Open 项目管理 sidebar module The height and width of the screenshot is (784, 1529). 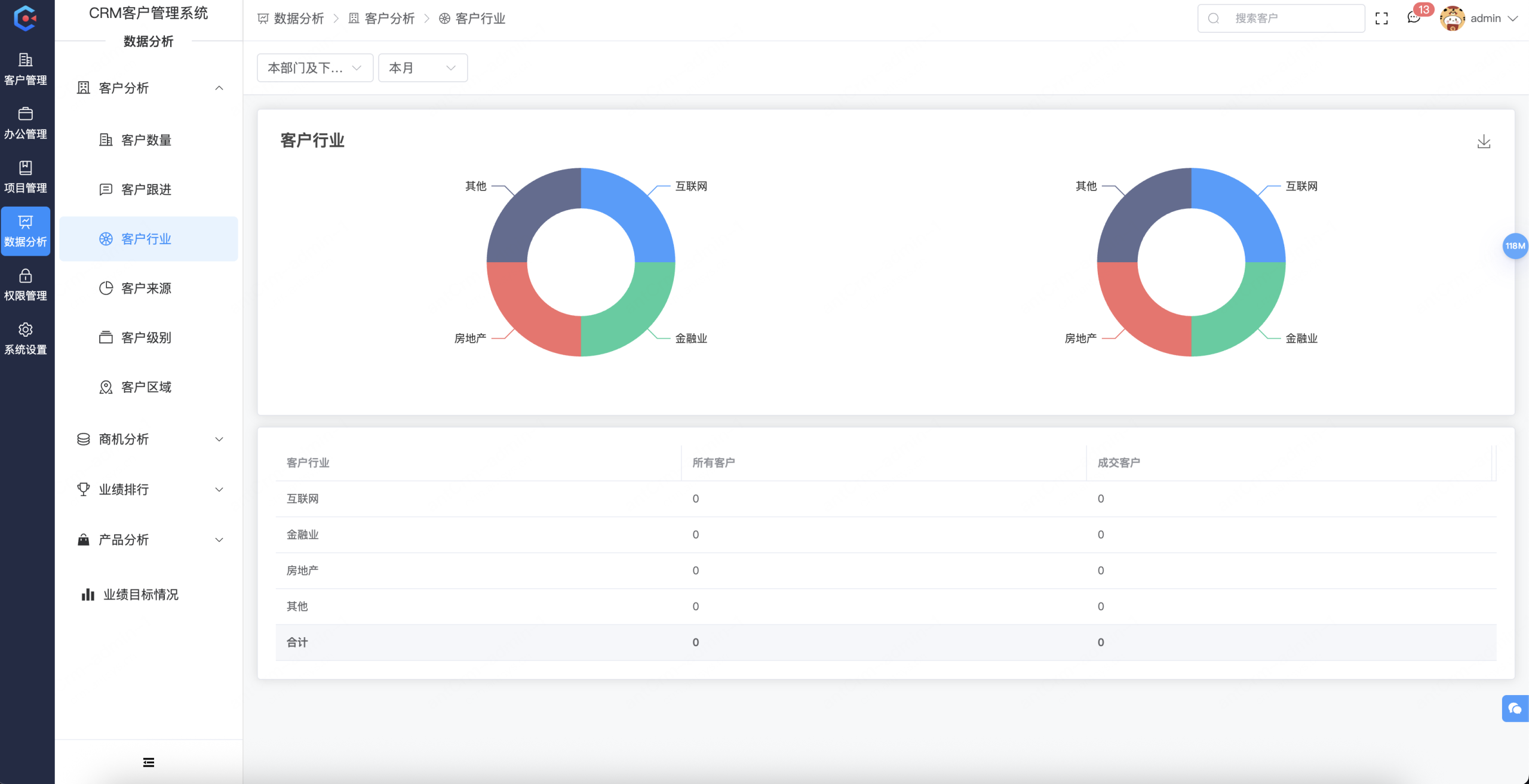(x=25, y=177)
